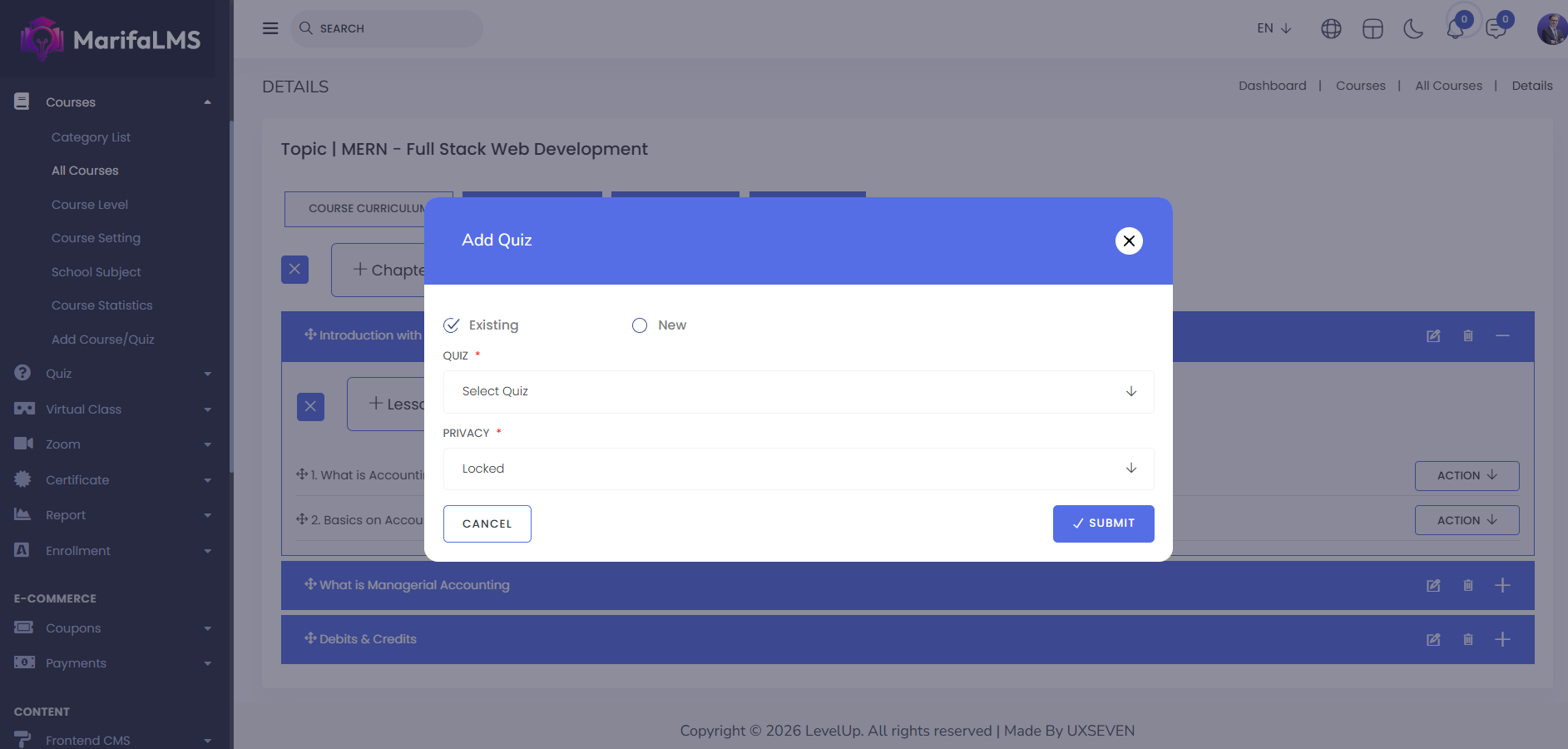Edit the What is Managerial Accounting chapter
Image resolution: width=1568 pixels, height=749 pixels.
tap(1433, 585)
